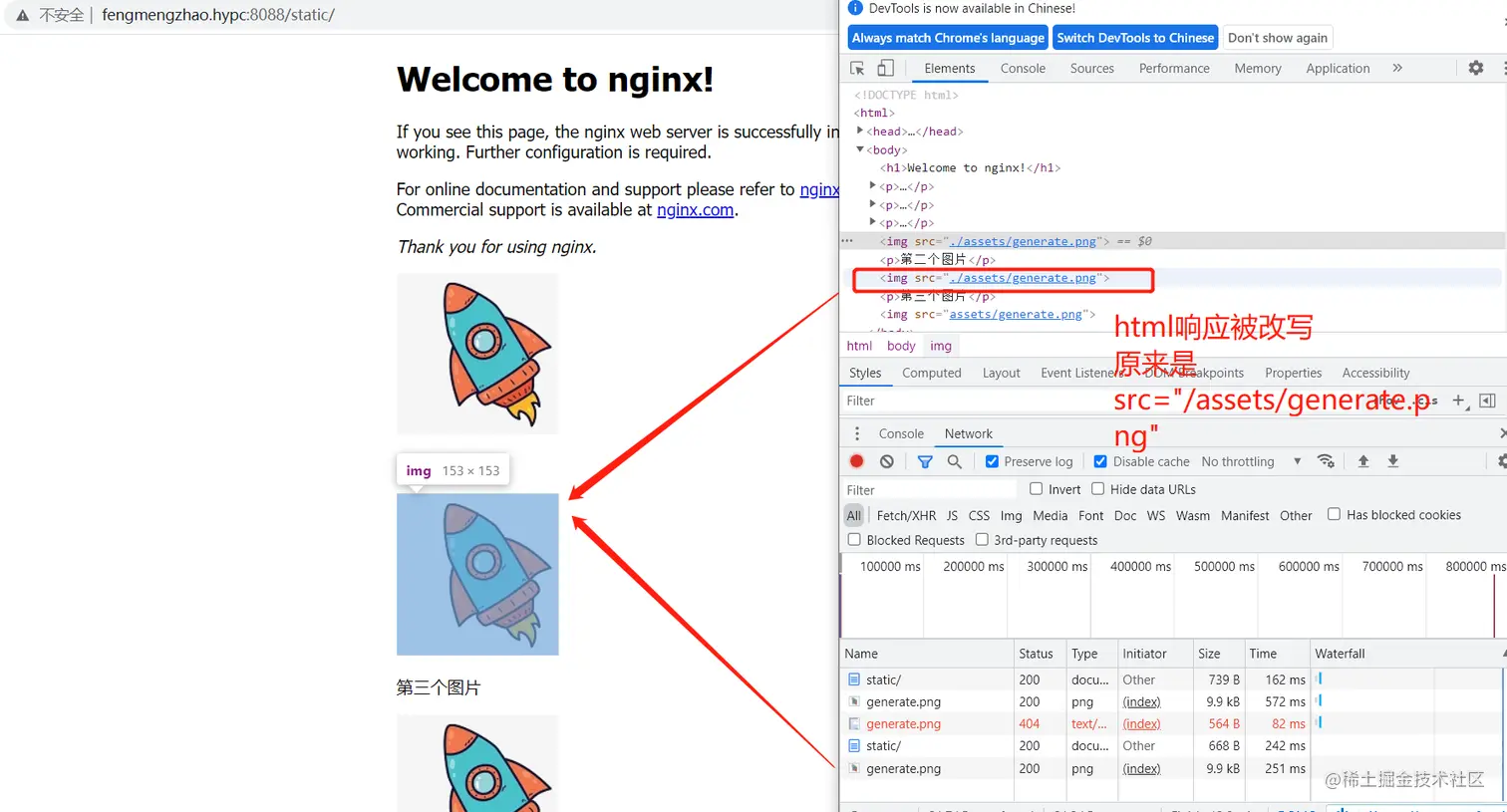
Task: Switch to the Application tab
Action: point(1338,68)
